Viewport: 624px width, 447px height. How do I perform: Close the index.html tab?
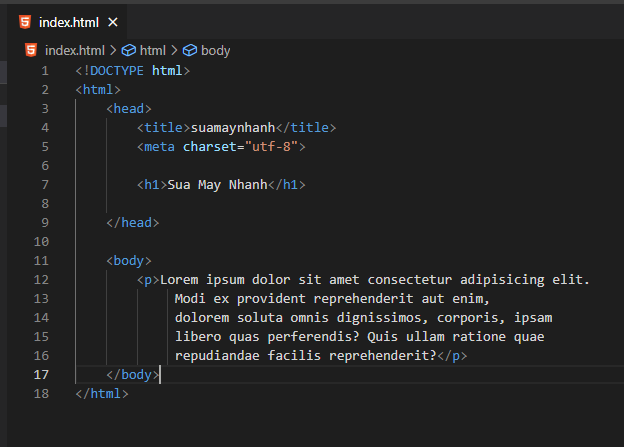click(x=113, y=23)
